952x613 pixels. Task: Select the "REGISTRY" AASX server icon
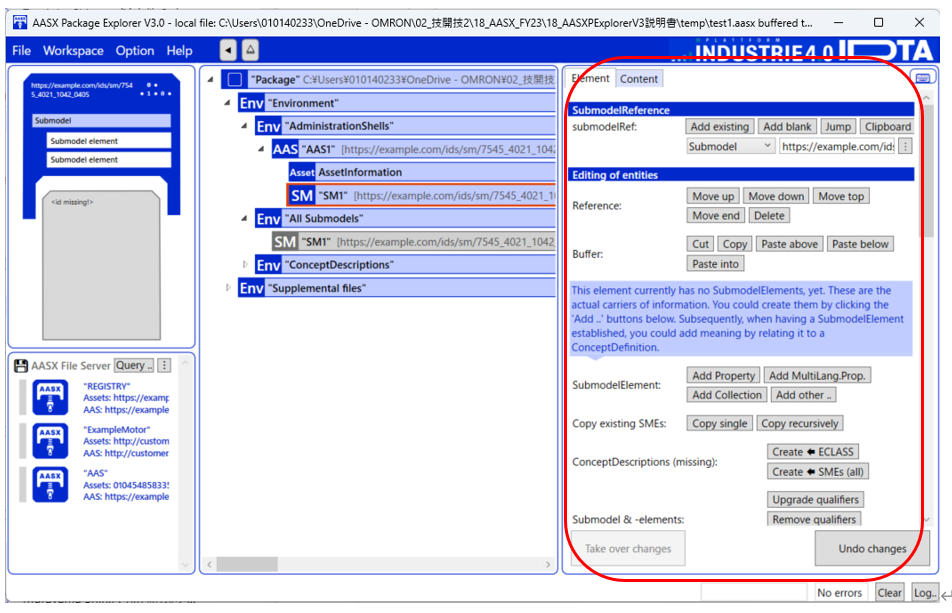pyautogui.click(x=50, y=397)
